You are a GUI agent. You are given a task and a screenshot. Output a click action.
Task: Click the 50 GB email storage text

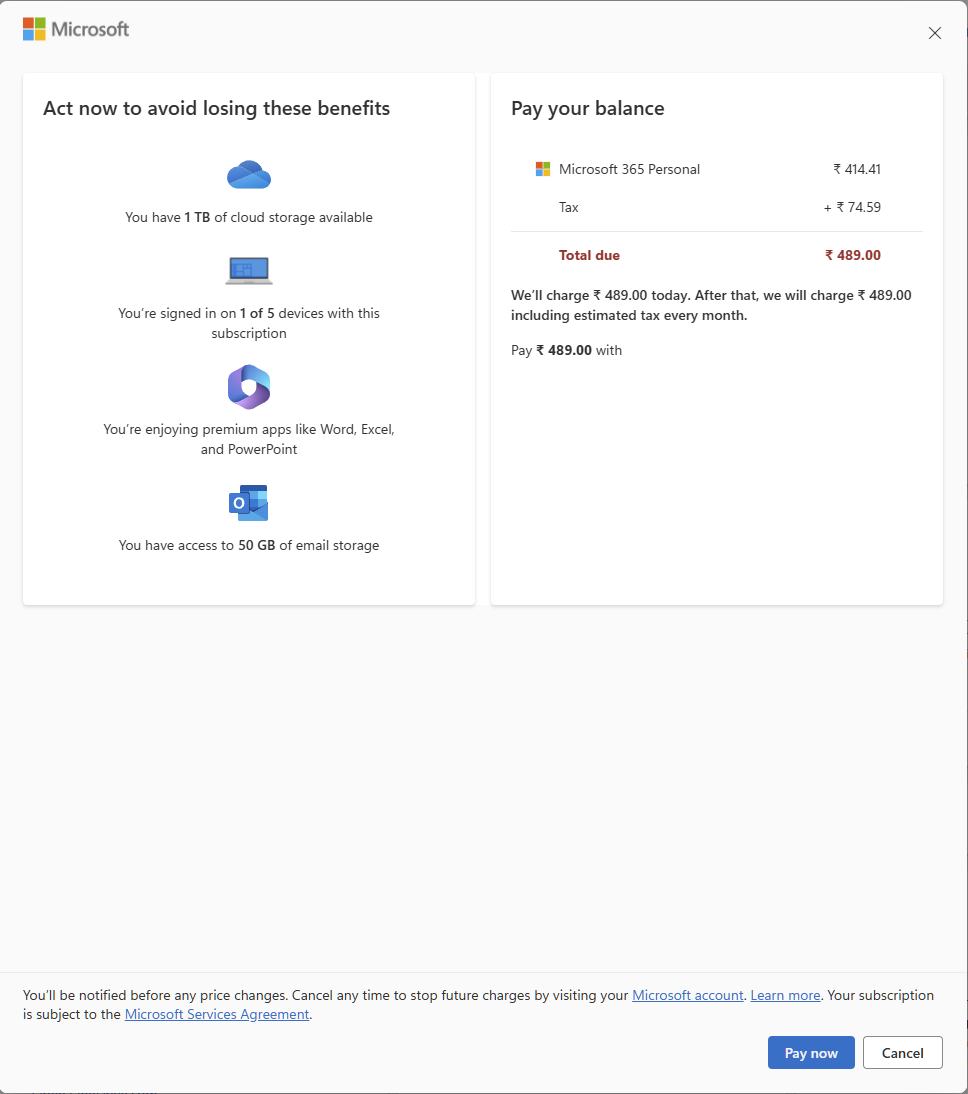point(248,545)
